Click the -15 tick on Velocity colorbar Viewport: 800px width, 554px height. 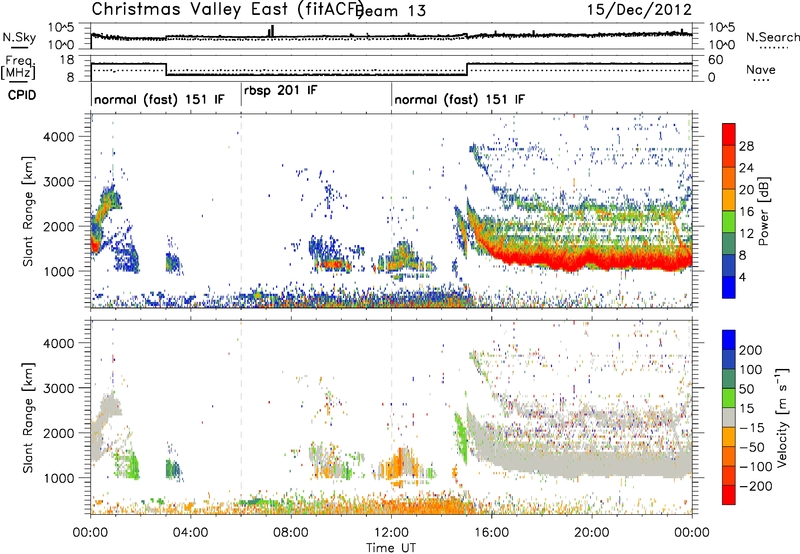pyautogui.click(x=752, y=427)
